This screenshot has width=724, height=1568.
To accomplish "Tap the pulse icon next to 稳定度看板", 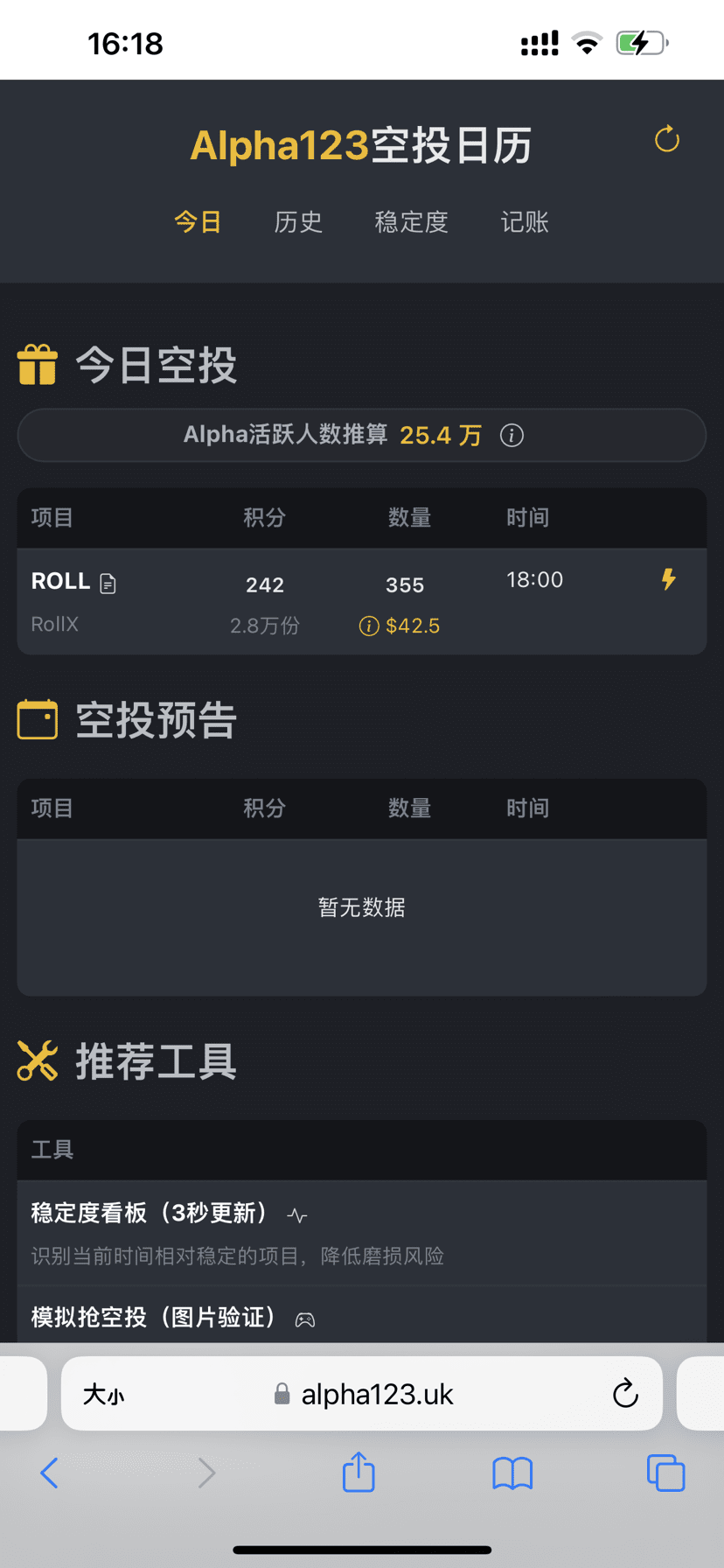I will [297, 1215].
